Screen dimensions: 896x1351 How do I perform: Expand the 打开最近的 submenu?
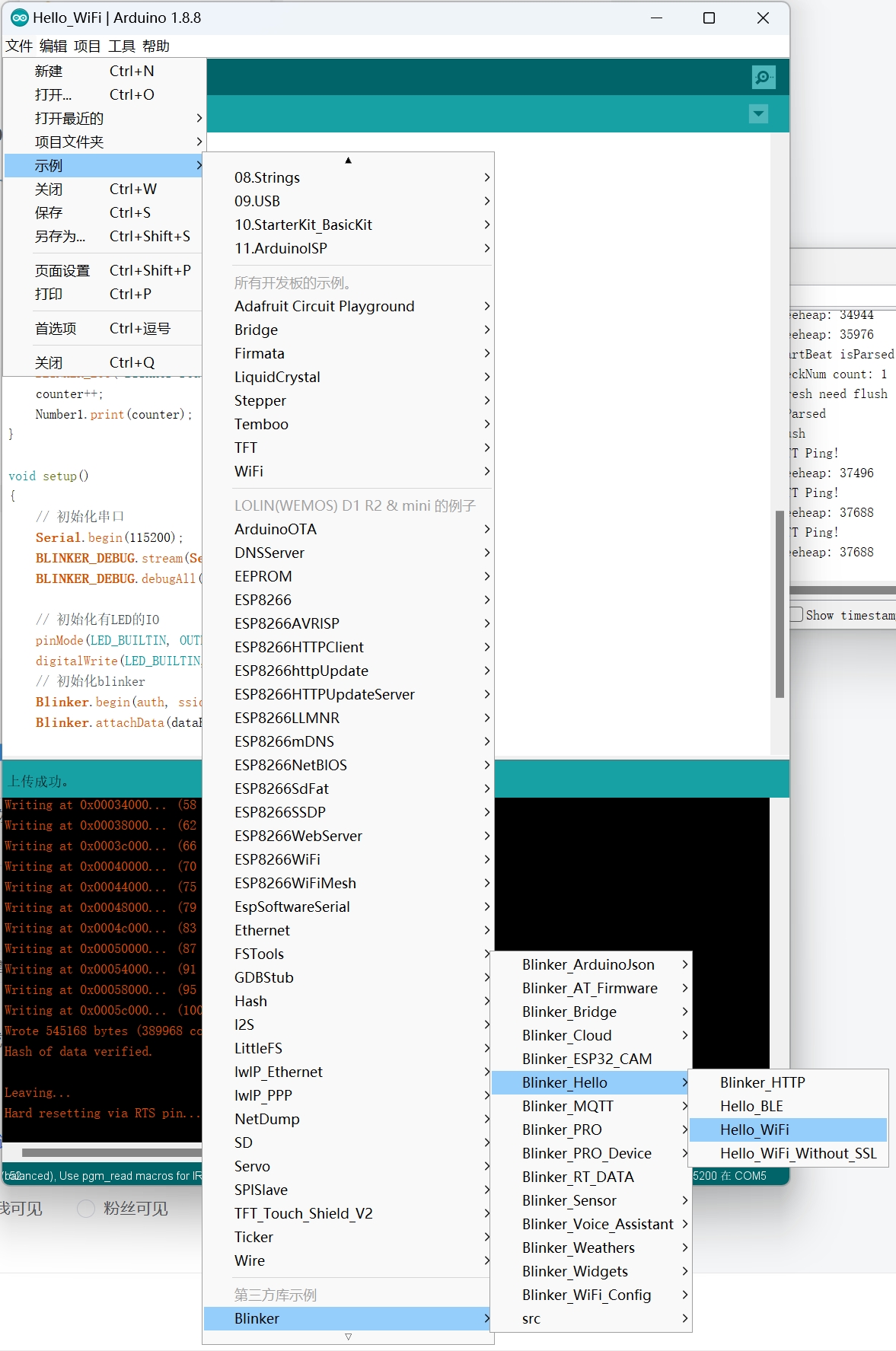pyautogui.click(x=104, y=118)
